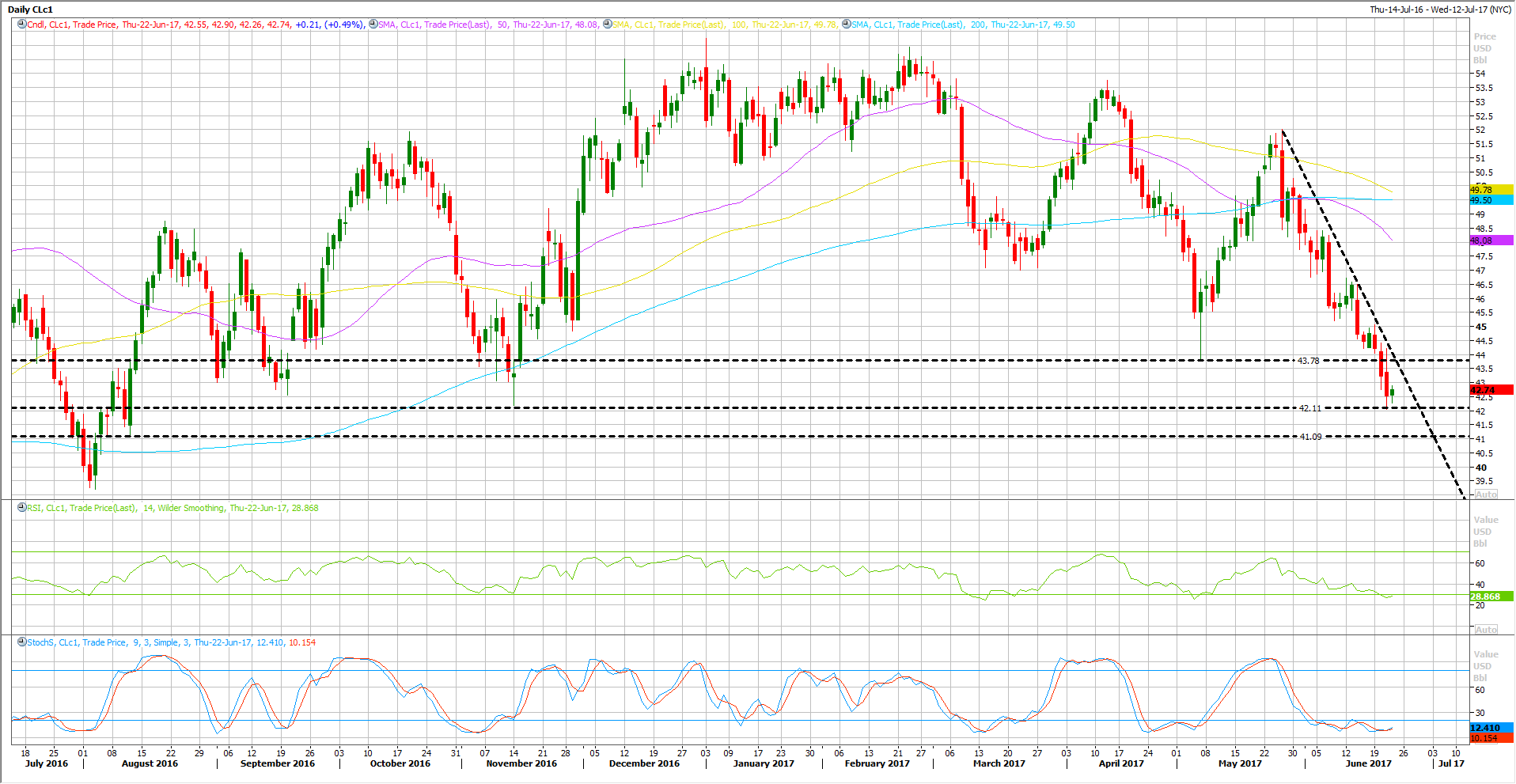Click the 42.11 support level label
The height and width of the screenshot is (784, 1516).
click(1310, 408)
